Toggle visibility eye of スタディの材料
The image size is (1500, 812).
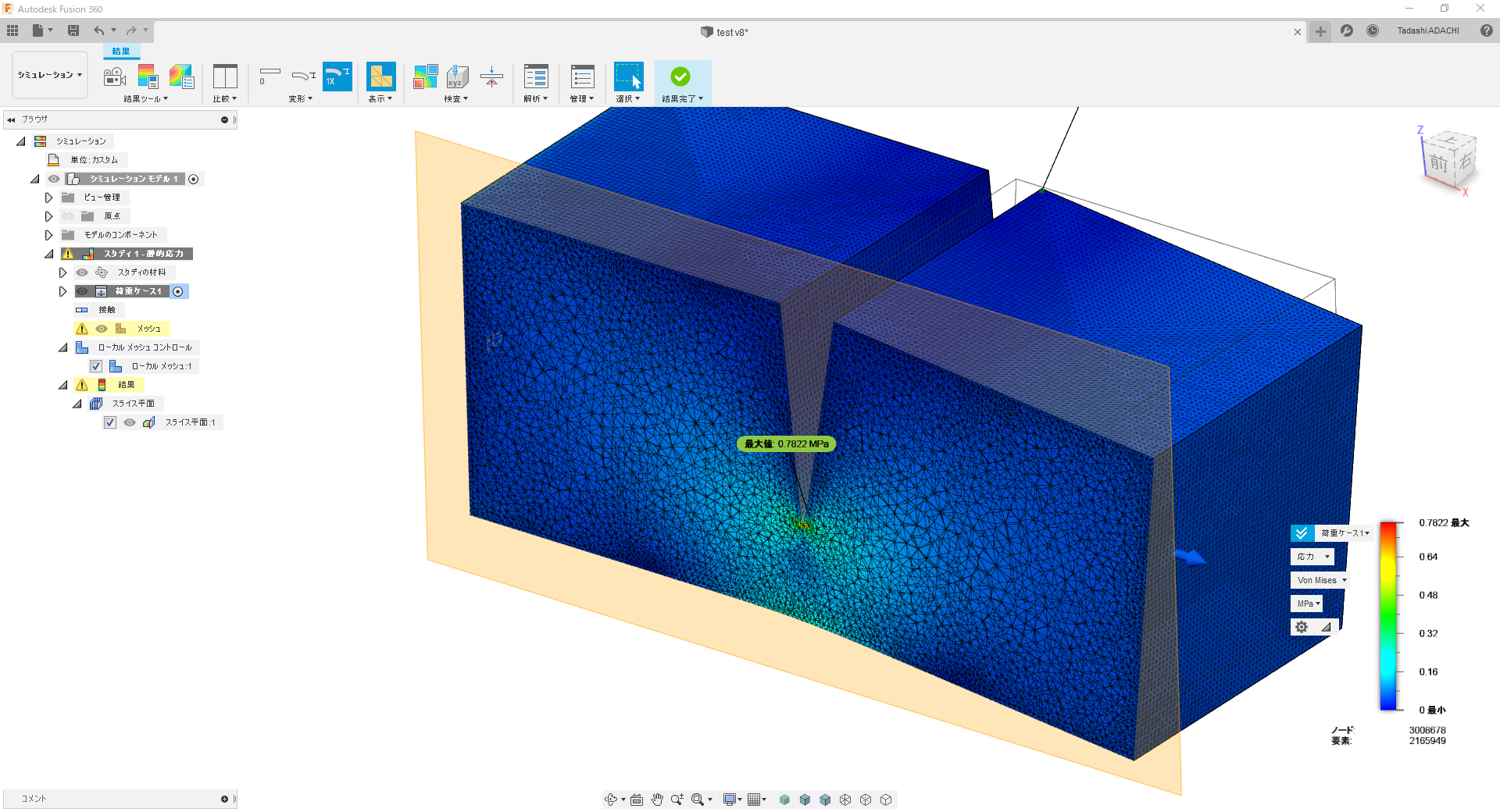click(x=82, y=272)
